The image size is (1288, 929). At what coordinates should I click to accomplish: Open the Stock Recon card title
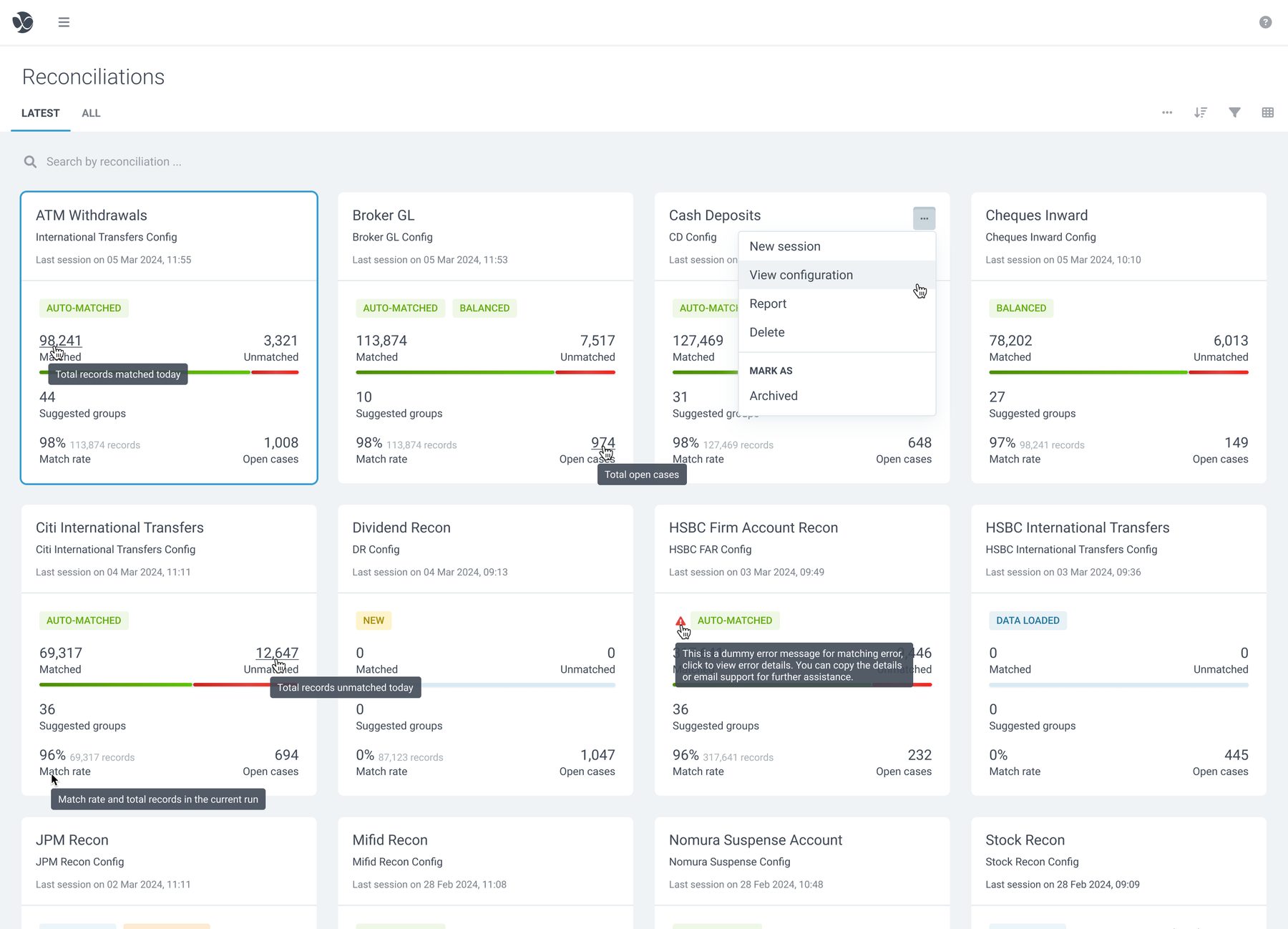(1025, 840)
